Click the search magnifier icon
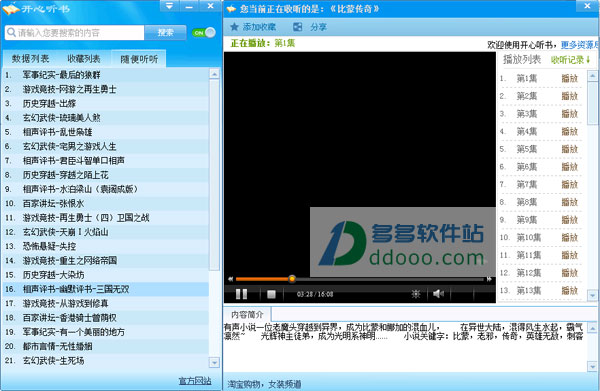 pos(11,33)
